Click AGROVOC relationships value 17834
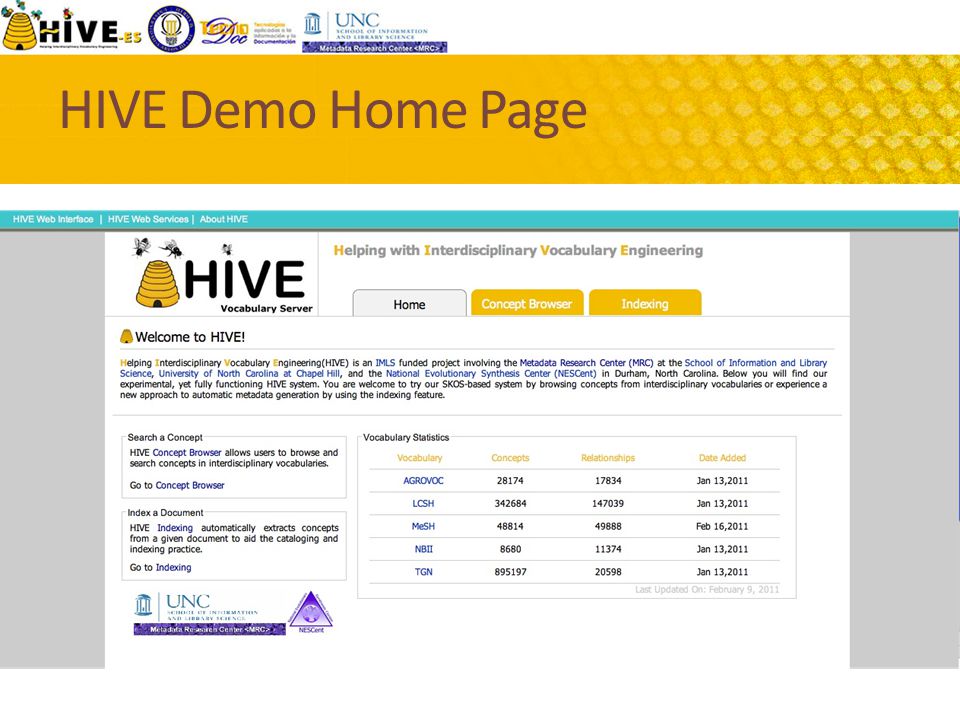Screen dimensions: 960x720 (x=608, y=481)
